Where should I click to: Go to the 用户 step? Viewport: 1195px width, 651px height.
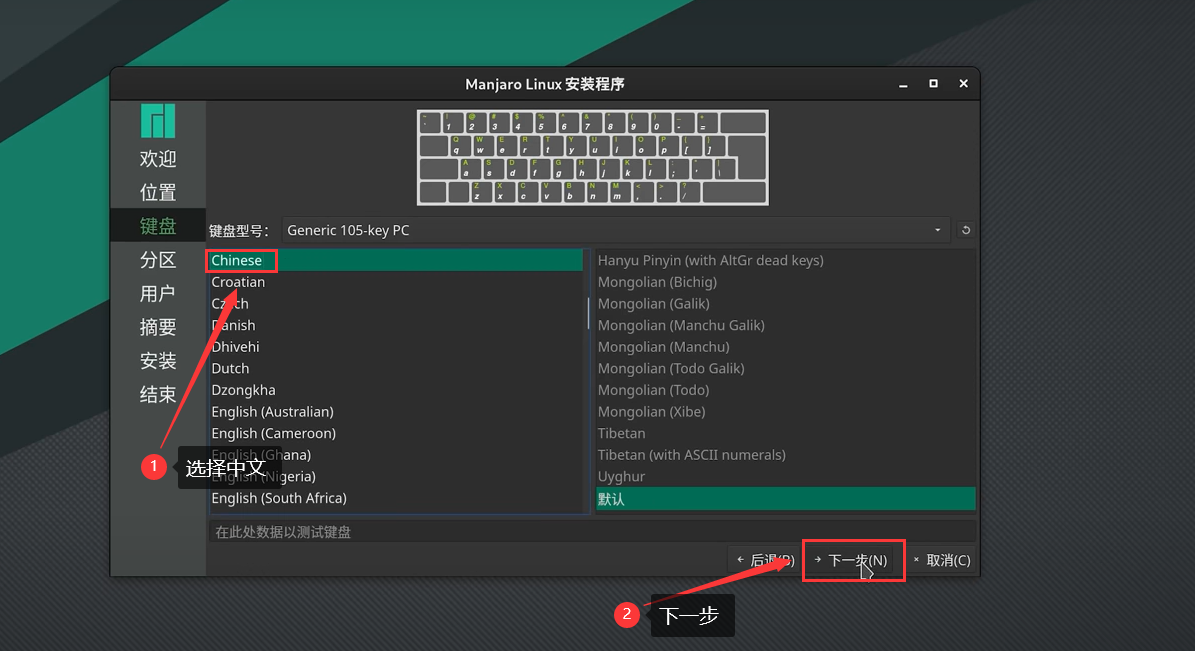click(158, 293)
